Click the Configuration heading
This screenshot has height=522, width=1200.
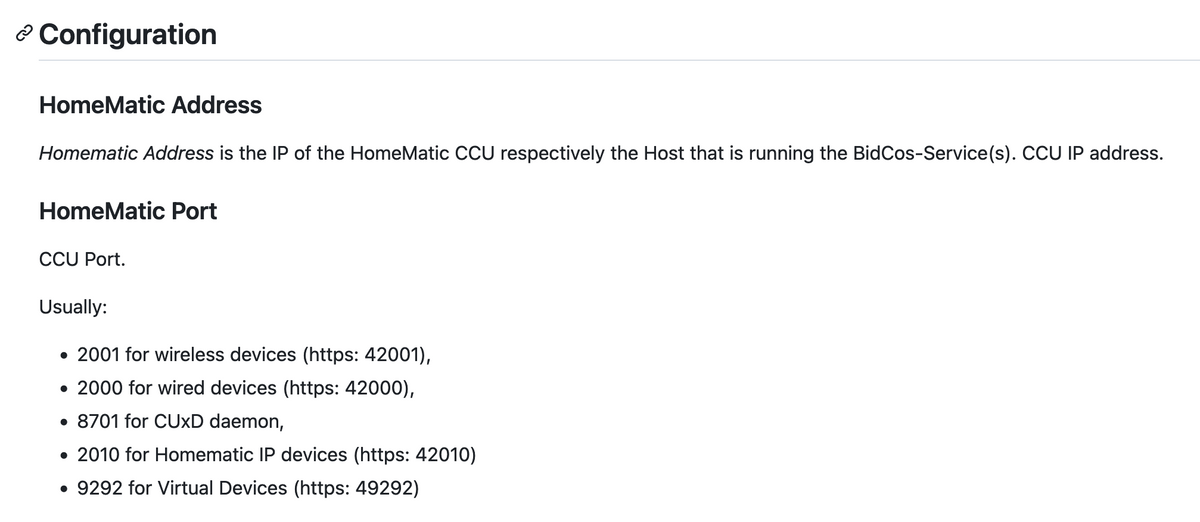[128, 34]
